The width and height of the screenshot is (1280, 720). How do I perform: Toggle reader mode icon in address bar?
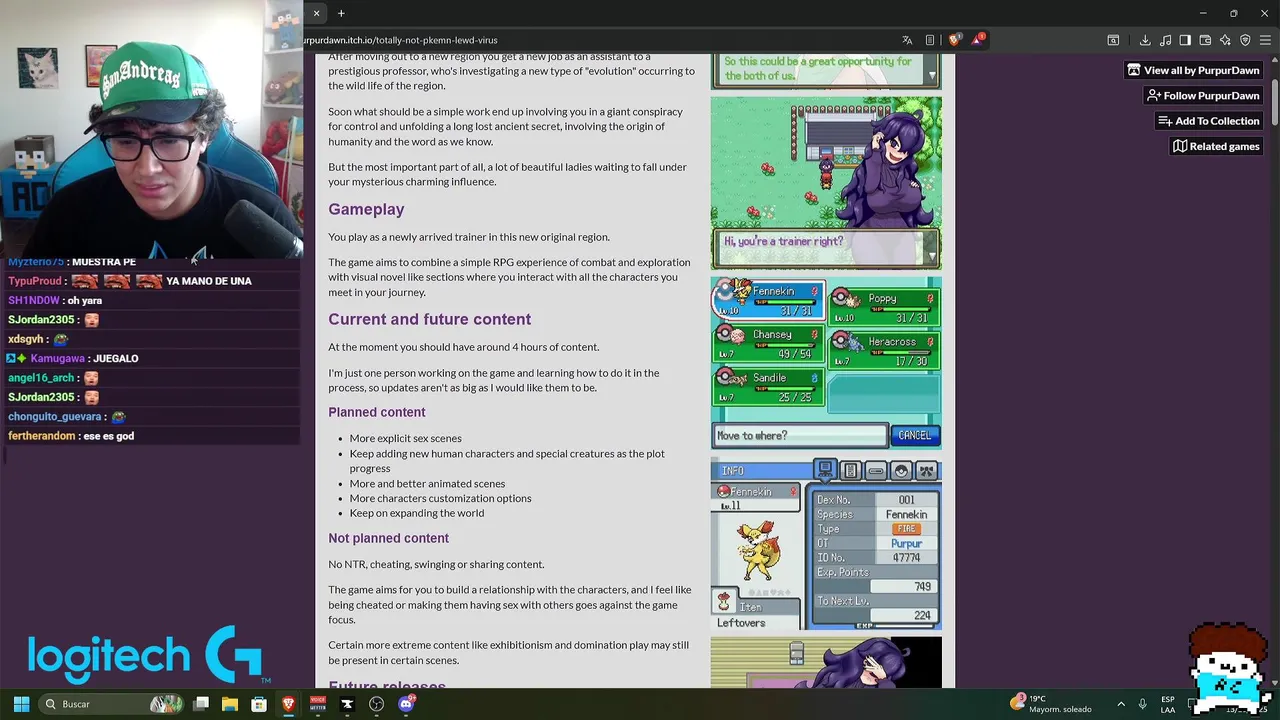(x=930, y=40)
